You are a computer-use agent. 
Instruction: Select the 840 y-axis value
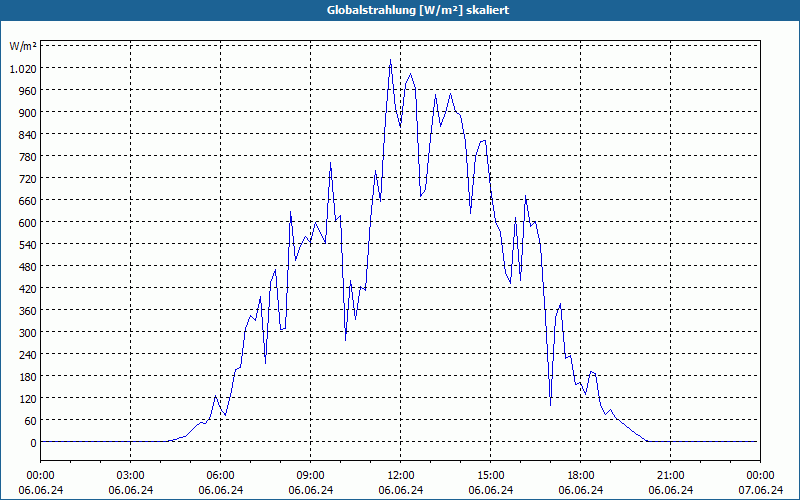pos(27,134)
